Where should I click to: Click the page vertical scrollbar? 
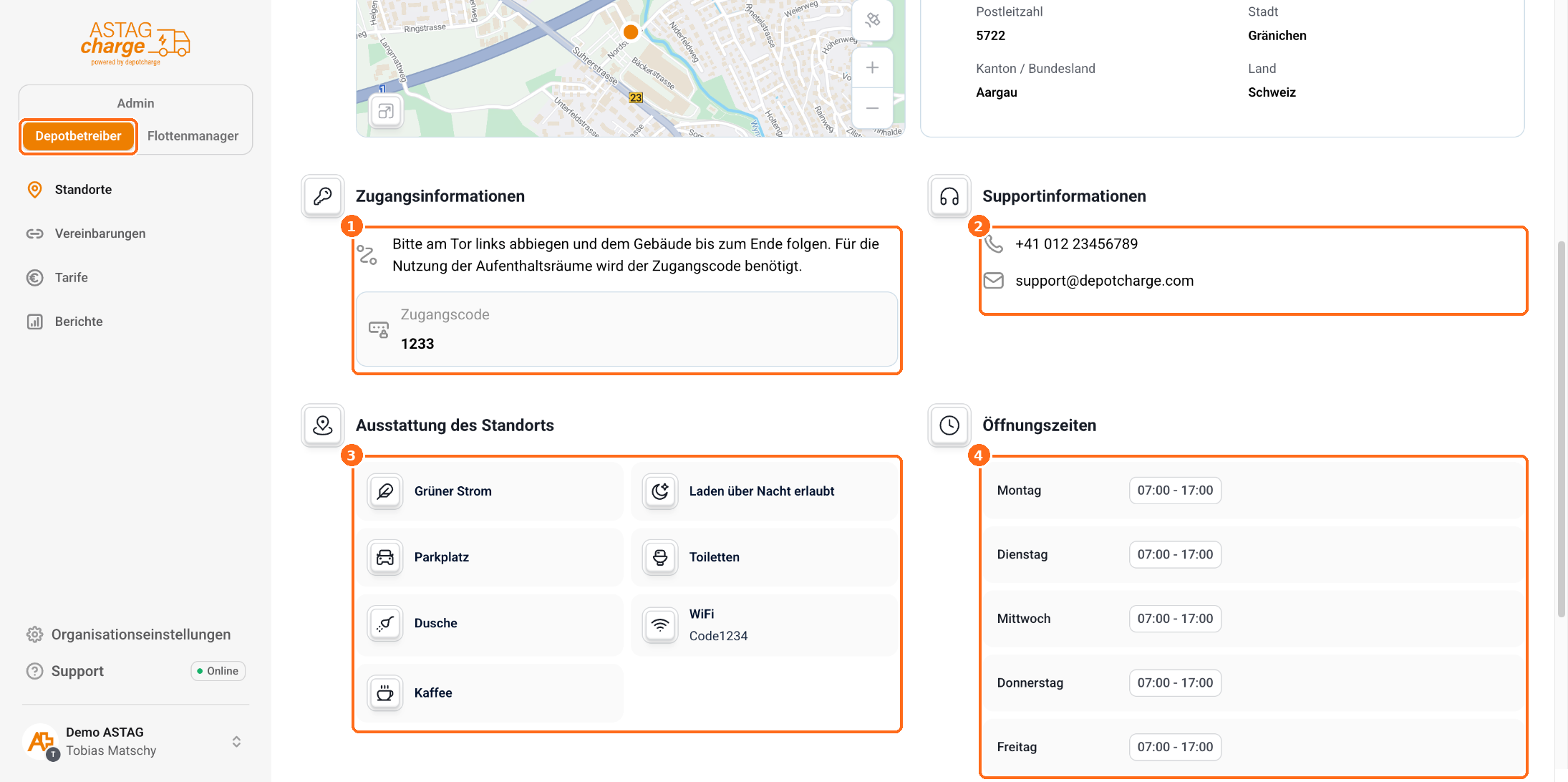tap(1562, 430)
